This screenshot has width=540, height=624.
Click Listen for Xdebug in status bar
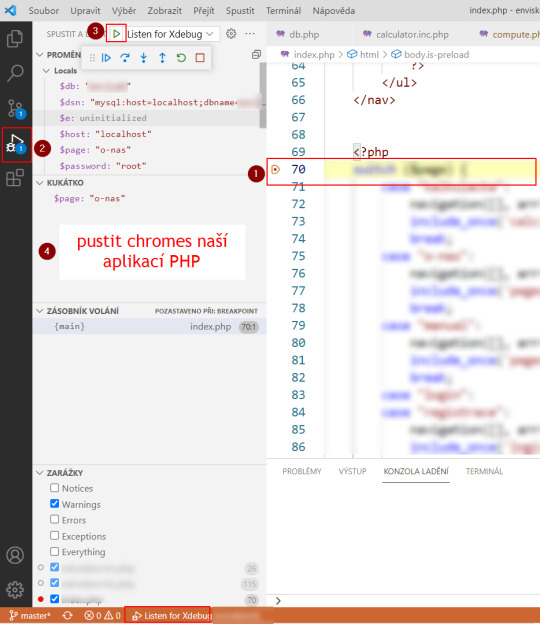click(x=170, y=615)
